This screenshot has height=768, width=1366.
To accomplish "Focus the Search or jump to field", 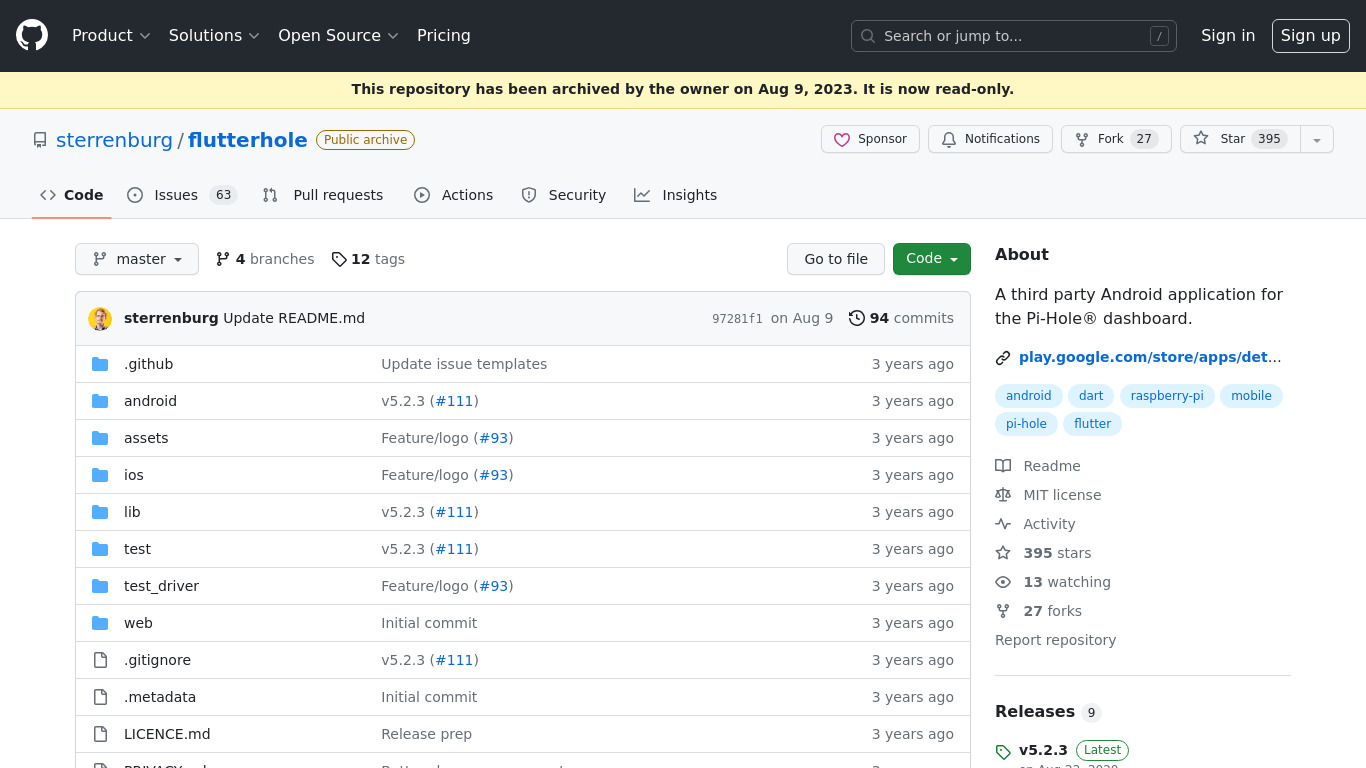I will pos(1014,36).
